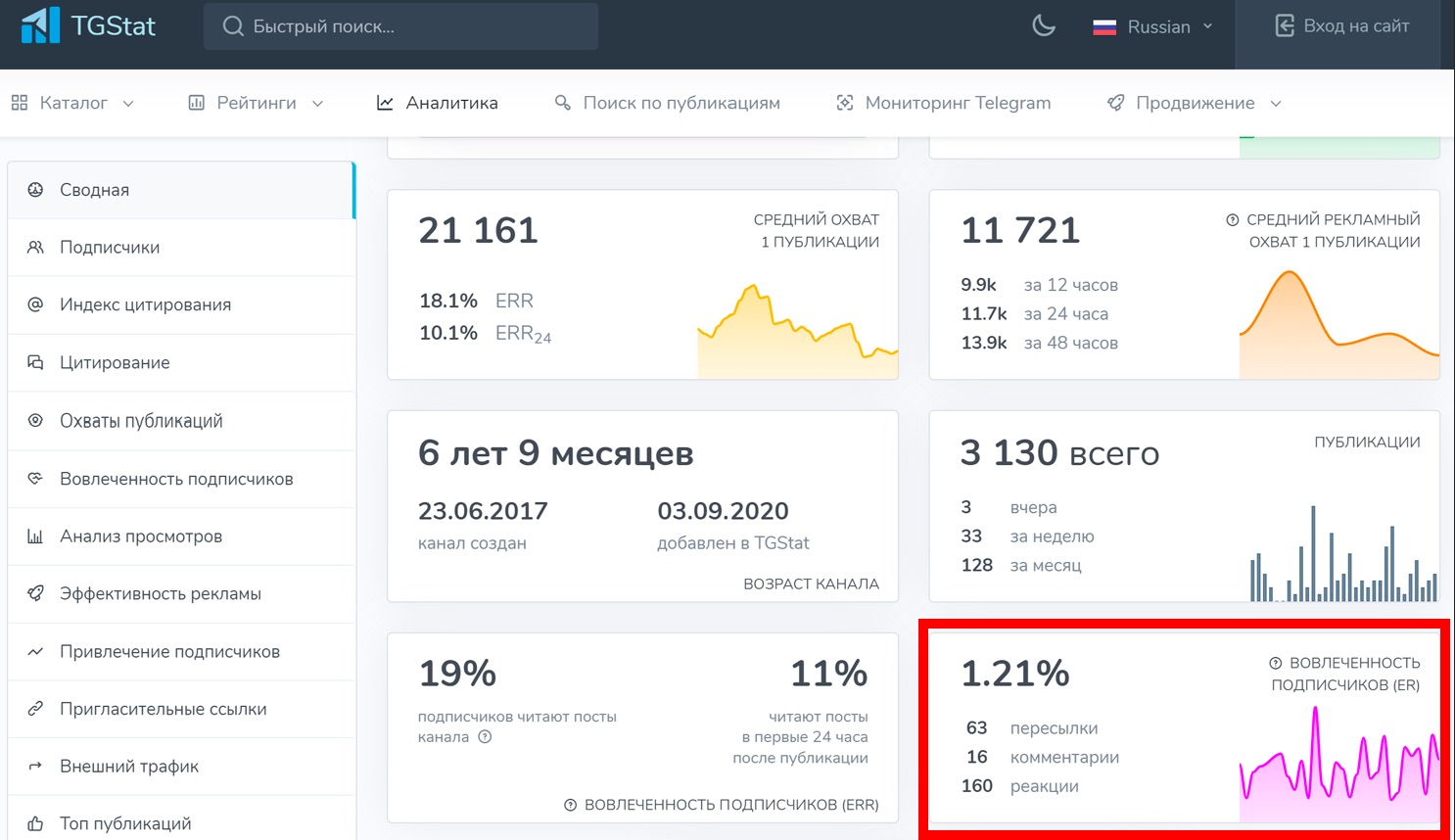Open Цитирование in the sidebar
The height and width of the screenshot is (840, 1455).
point(181,362)
